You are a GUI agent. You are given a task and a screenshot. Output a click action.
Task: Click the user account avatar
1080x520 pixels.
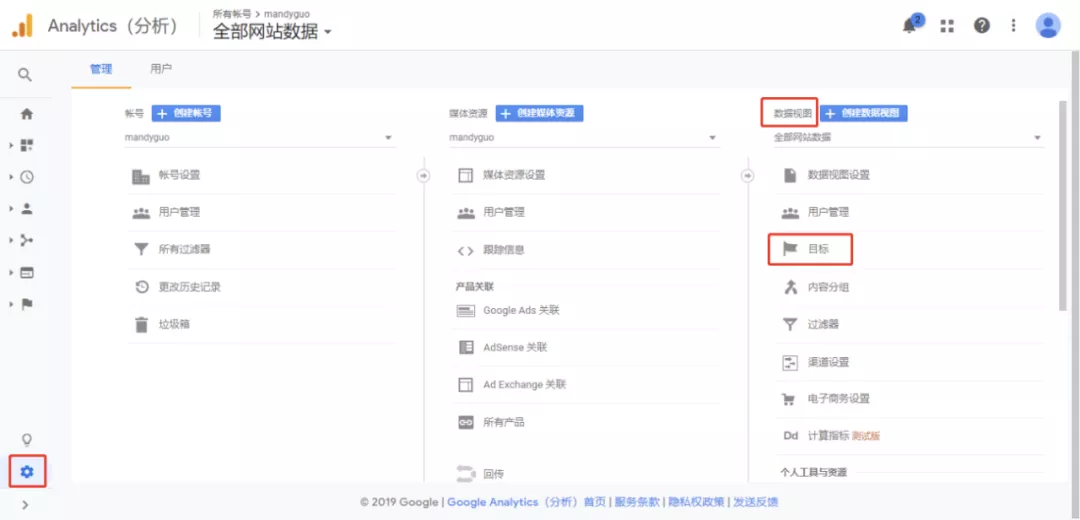[x=1047, y=26]
